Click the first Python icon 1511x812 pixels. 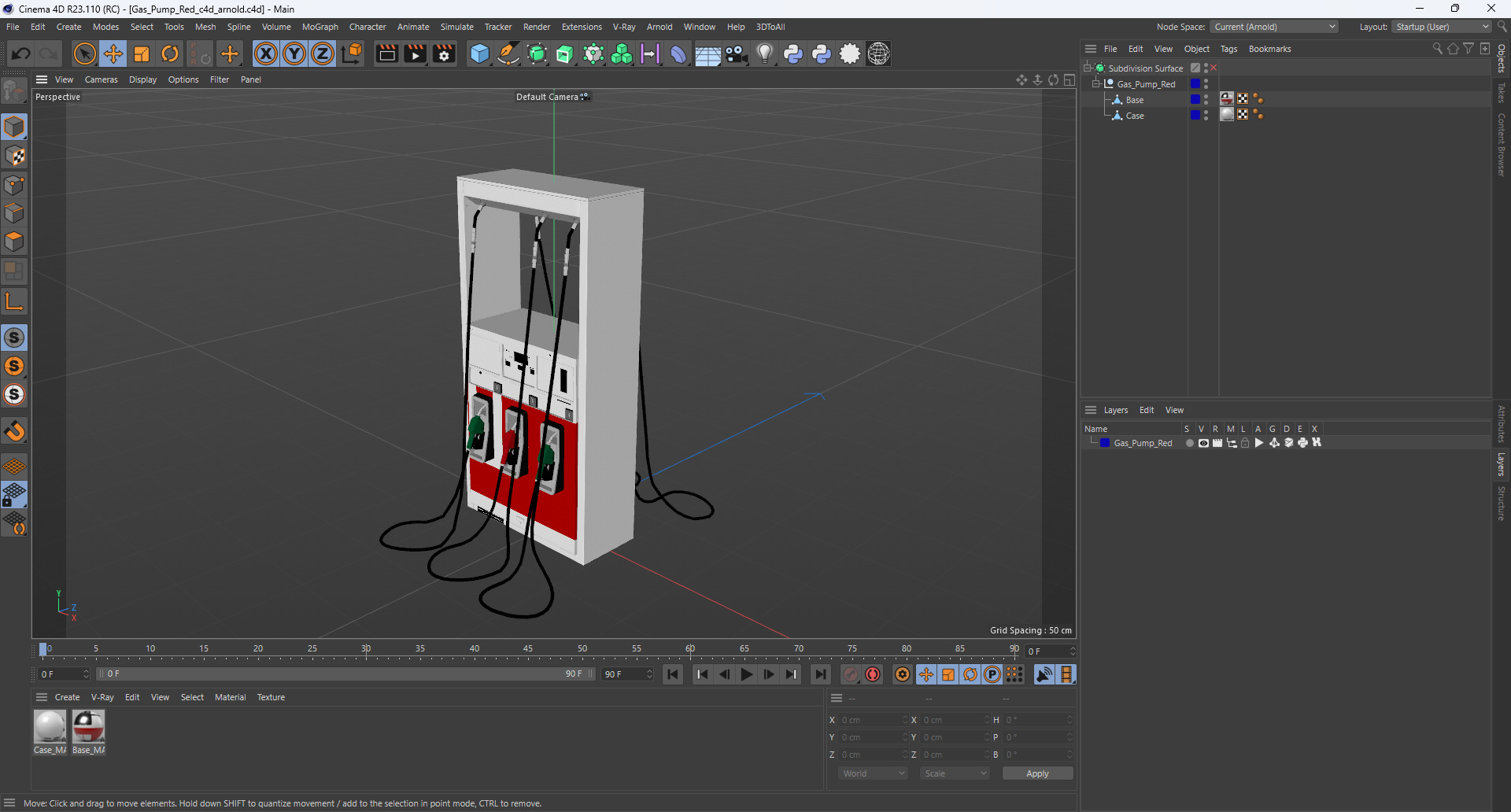tap(793, 54)
